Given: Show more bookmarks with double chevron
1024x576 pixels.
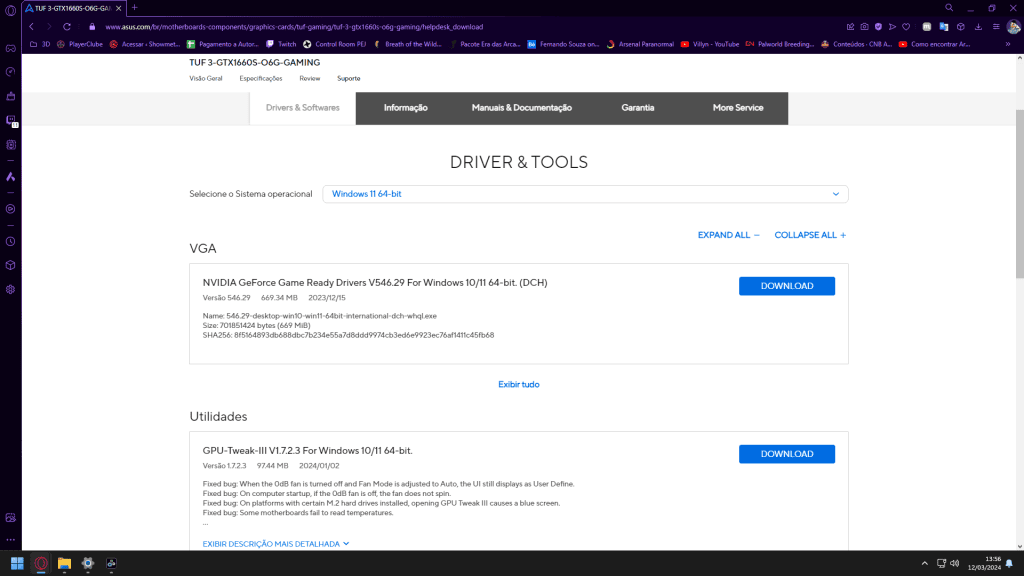Looking at the screenshot, I should [x=1008, y=44].
